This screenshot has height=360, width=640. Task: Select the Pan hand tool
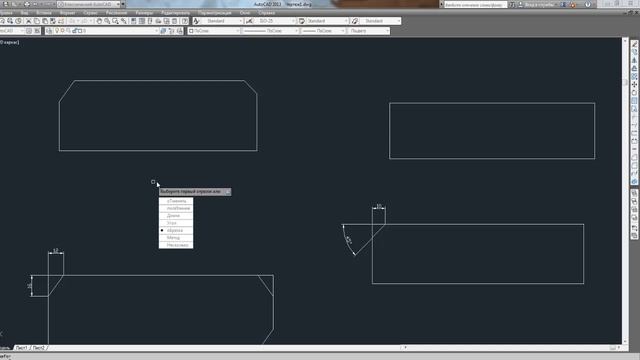[99, 21]
